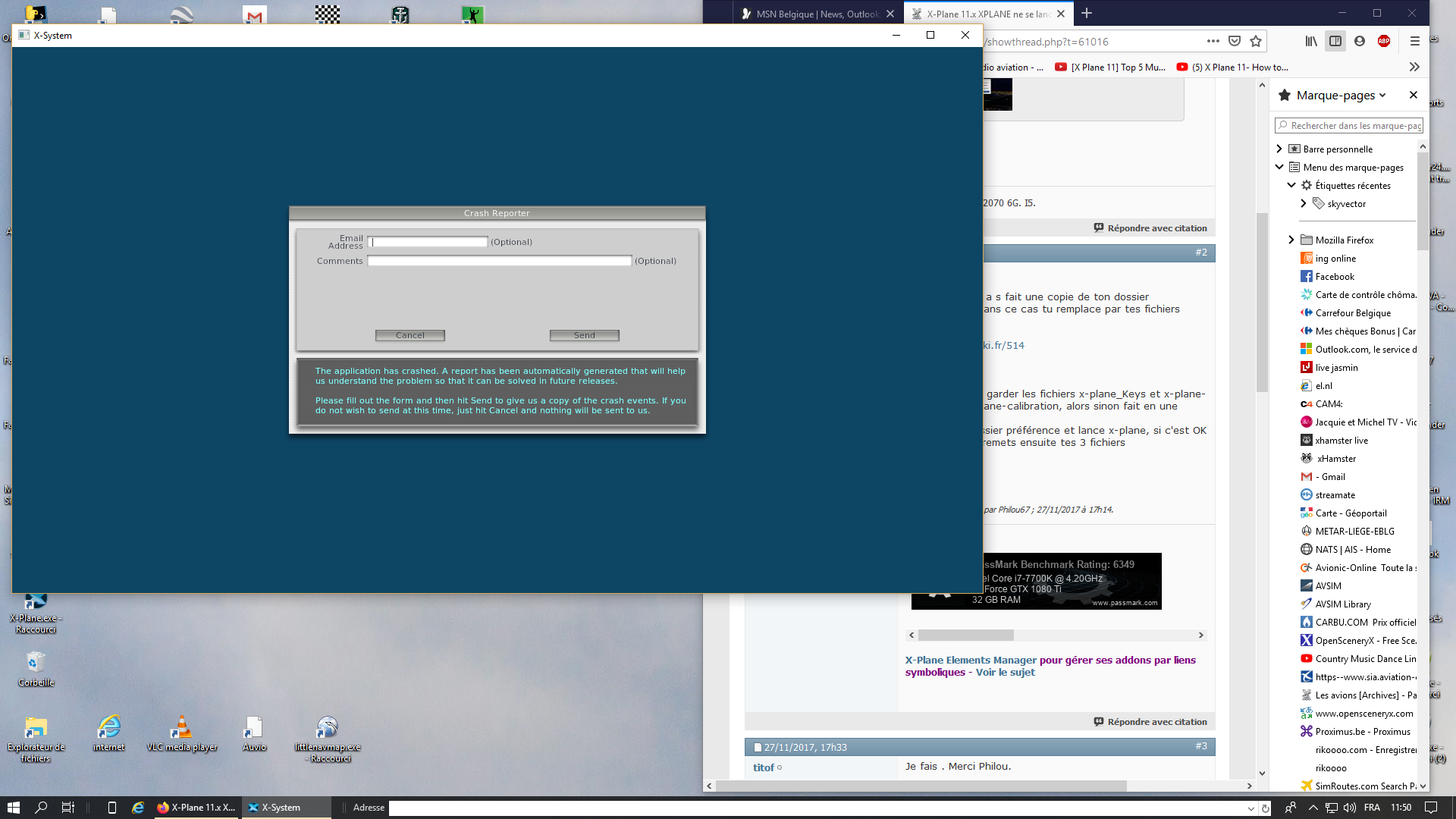The height and width of the screenshot is (819, 1456).
Task: Close the Marque-pages sidebar
Action: point(1413,95)
